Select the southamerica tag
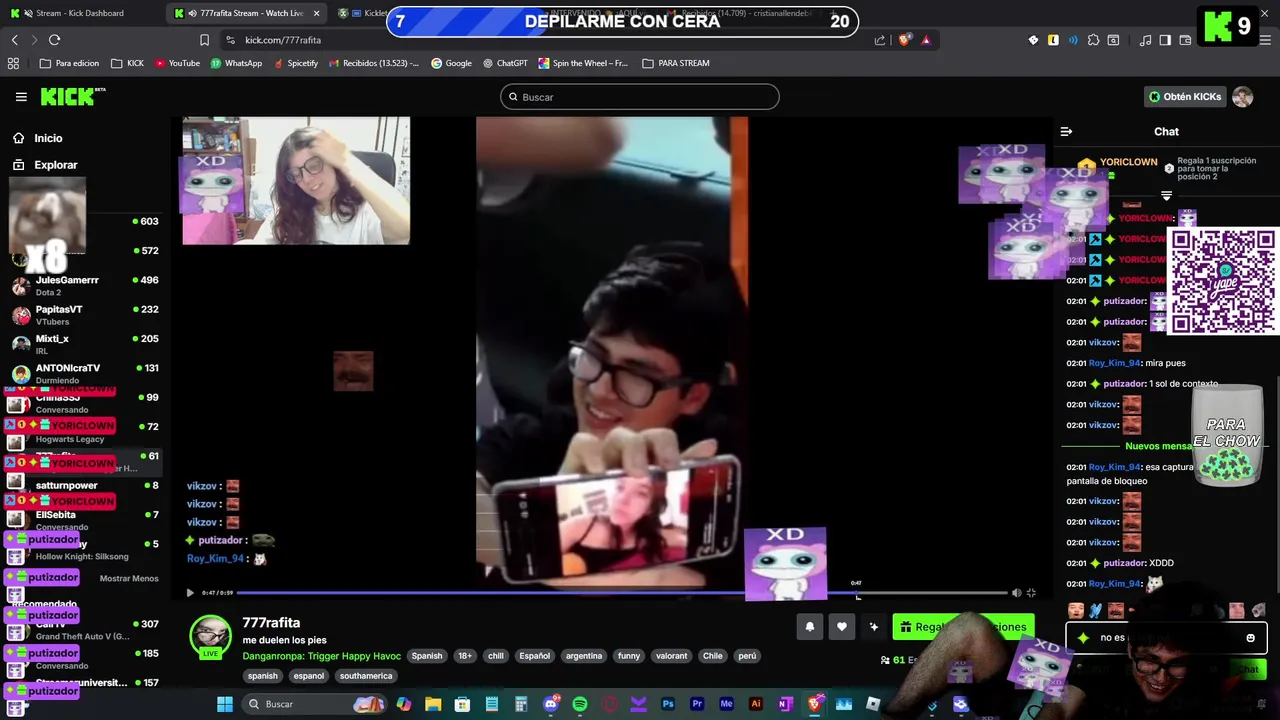The width and height of the screenshot is (1280, 720). pos(366,676)
